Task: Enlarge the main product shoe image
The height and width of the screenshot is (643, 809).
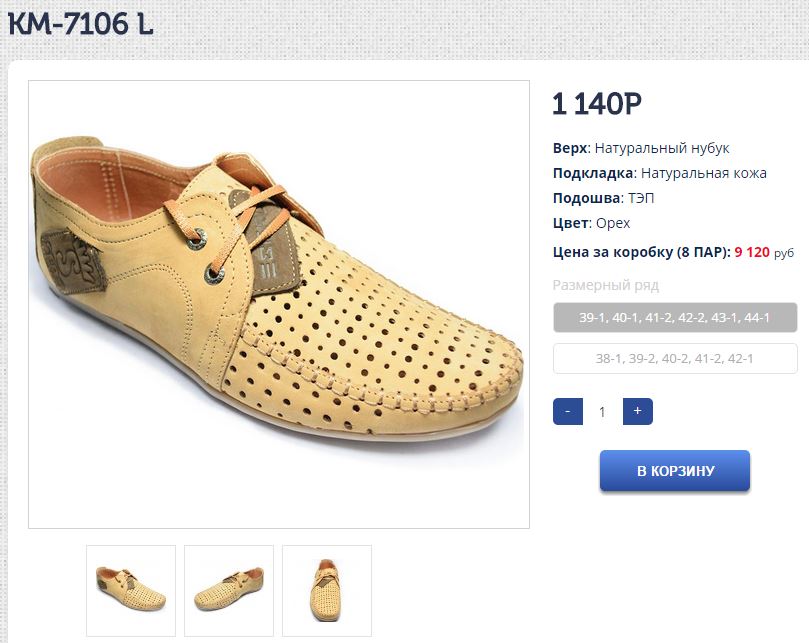Action: [279, 304]
